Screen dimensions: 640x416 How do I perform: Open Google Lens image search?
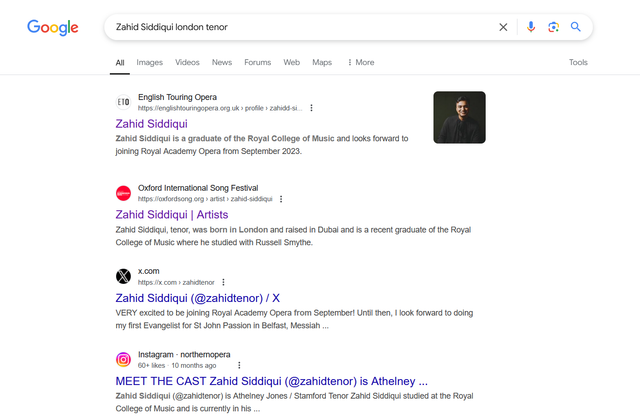click(x=553, y=27)
